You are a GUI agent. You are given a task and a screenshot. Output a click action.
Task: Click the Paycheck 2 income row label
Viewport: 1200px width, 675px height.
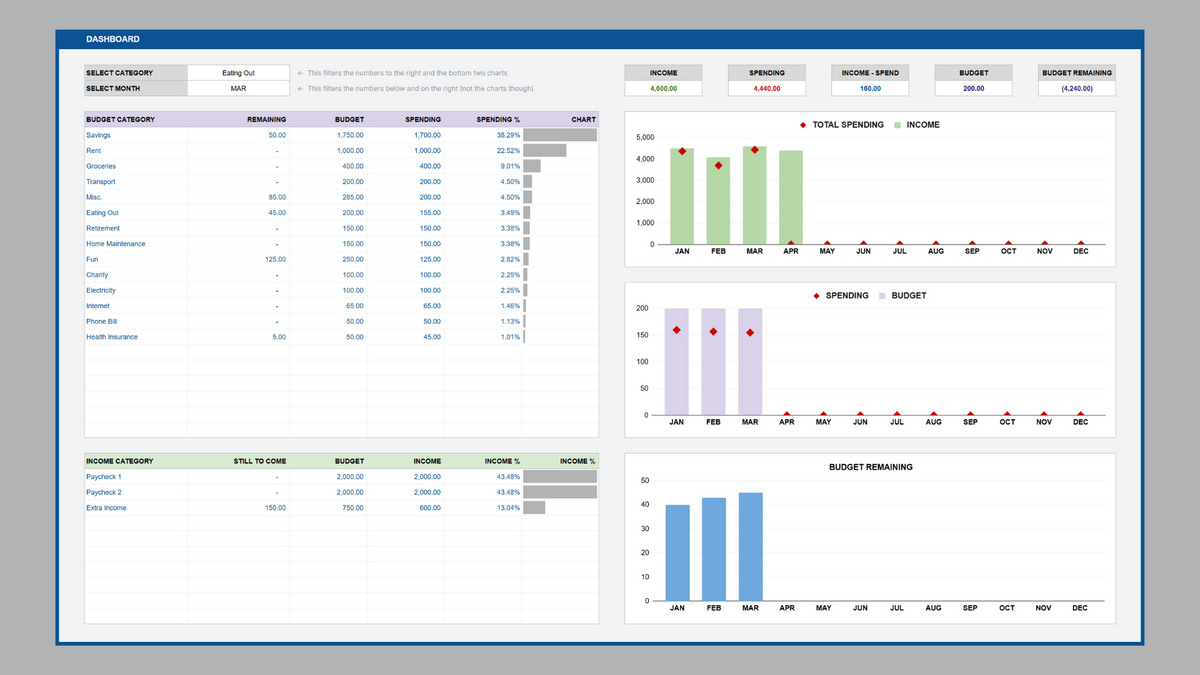104,492
